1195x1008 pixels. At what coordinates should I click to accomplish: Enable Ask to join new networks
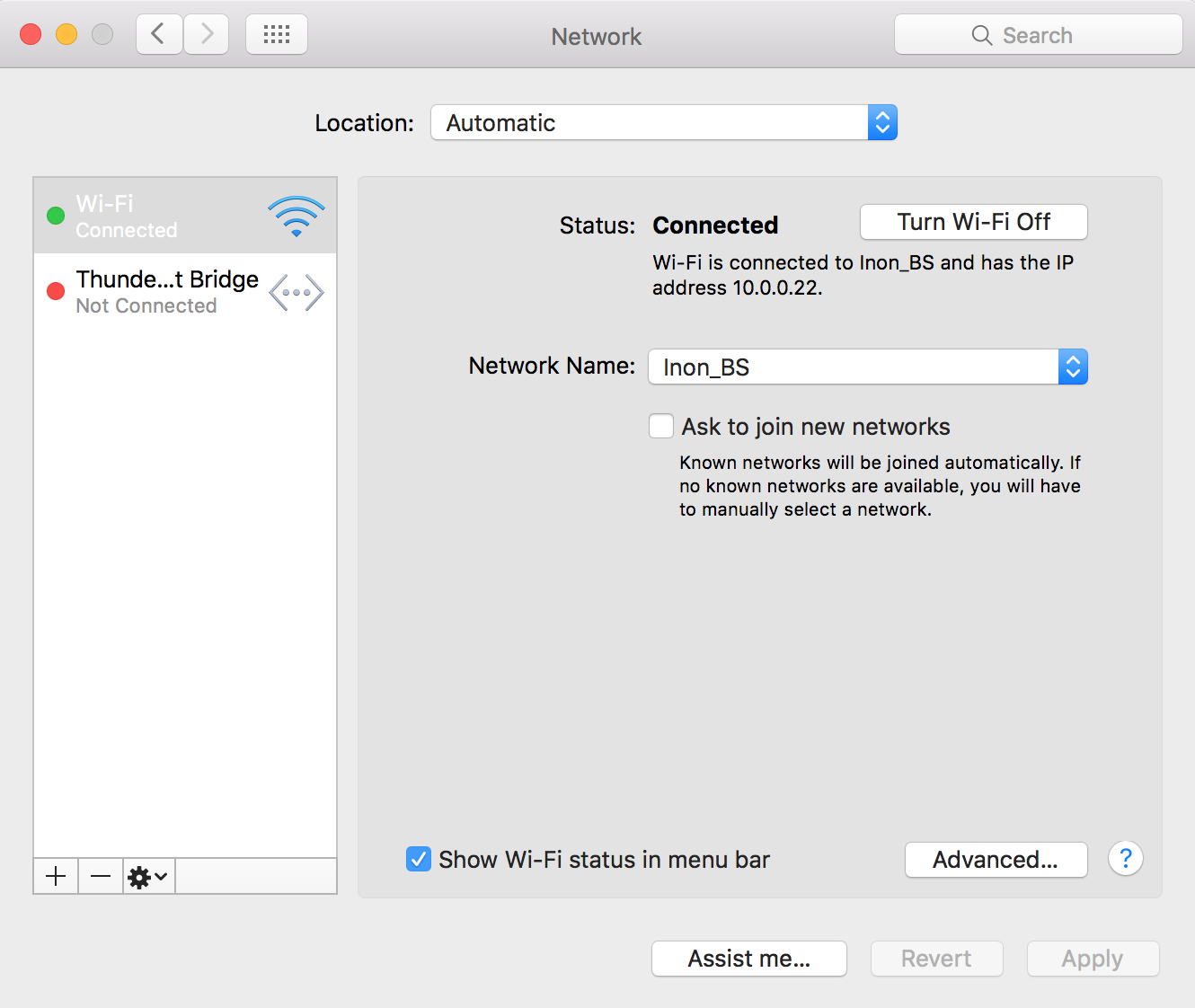tap(661, 425)
